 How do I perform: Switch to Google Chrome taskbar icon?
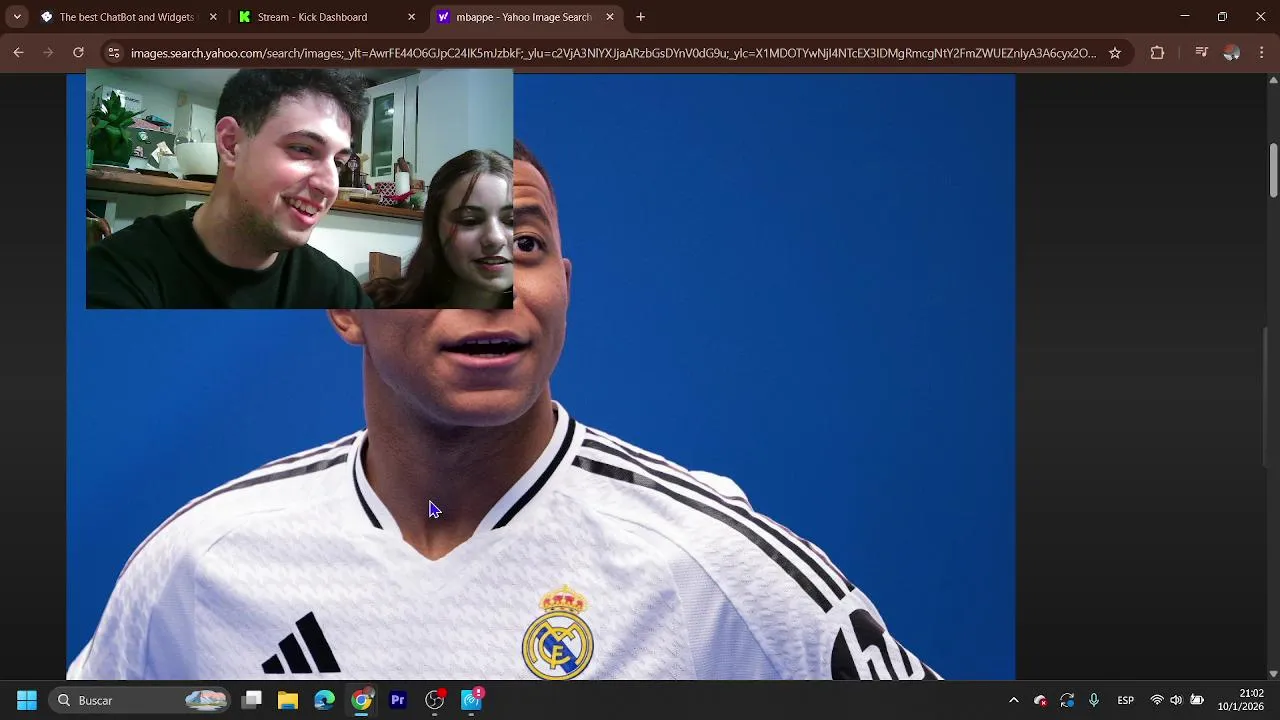point(361,700)
